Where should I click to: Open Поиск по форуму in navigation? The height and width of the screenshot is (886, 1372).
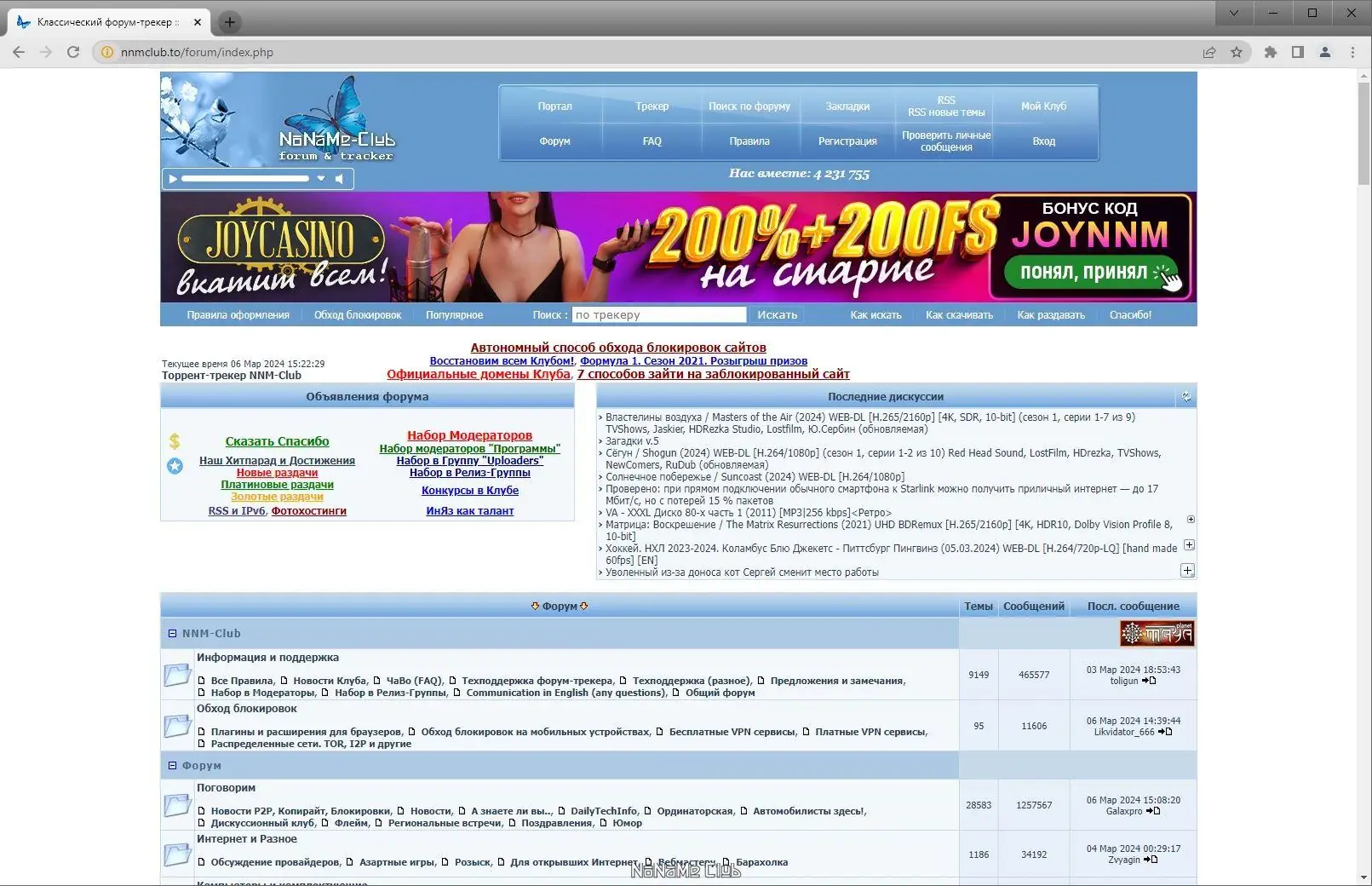(749, 106)
